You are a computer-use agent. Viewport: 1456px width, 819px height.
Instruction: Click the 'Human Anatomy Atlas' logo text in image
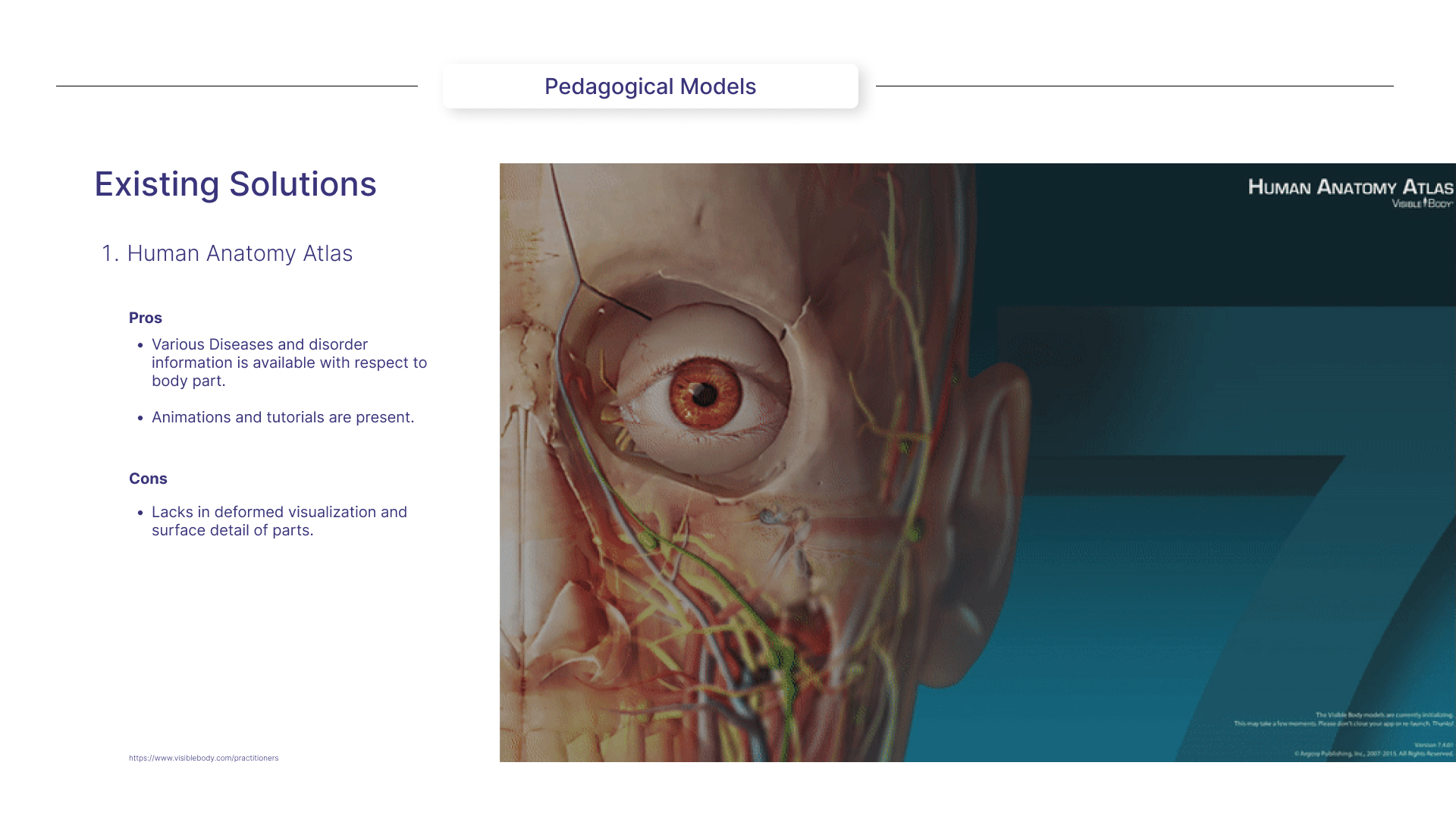pos(1351,187)
